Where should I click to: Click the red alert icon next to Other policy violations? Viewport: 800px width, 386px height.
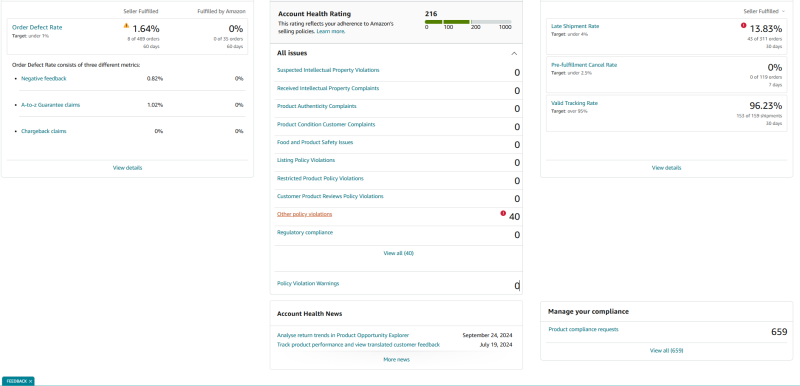coord(503,213)
